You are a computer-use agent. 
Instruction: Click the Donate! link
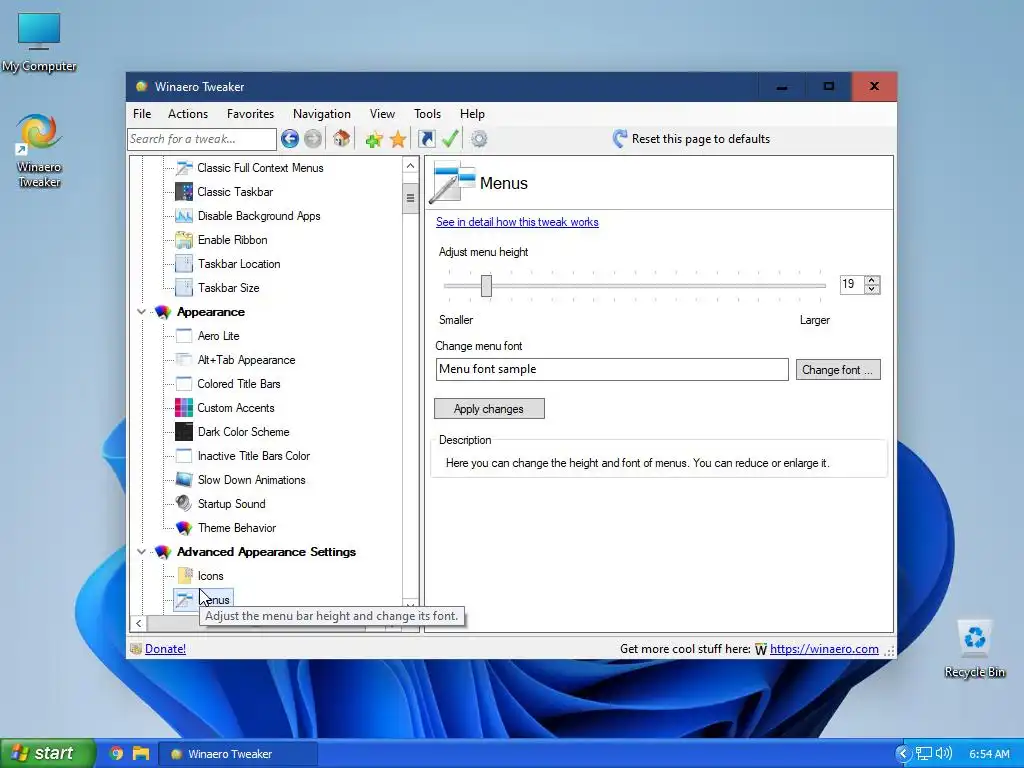[x=165, y=648]
